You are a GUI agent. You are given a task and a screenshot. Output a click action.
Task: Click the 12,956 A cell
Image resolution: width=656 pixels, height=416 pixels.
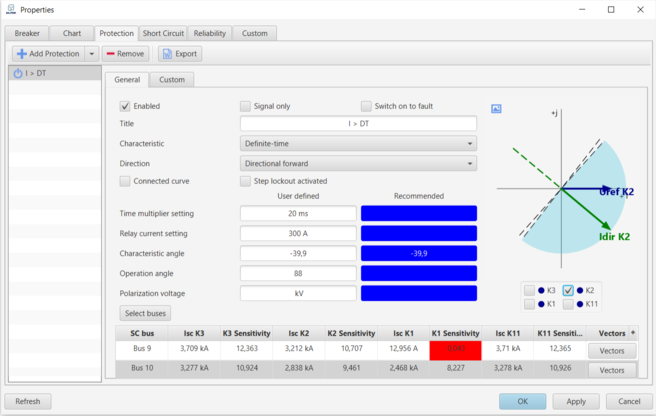403,349
